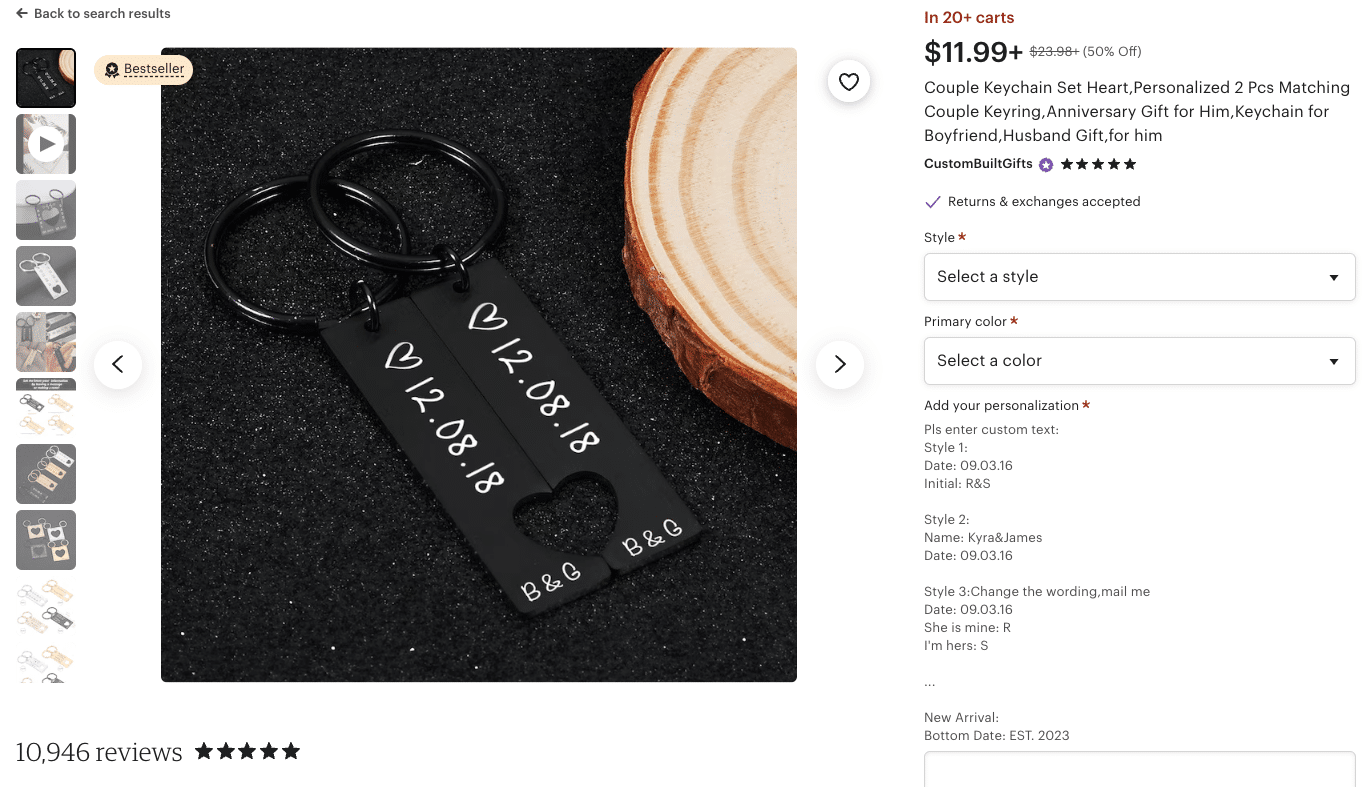This screenshot has width=1371, height=787.
Task: Select silver keychain with heart thumbnail
Action: tap(46, 276)
